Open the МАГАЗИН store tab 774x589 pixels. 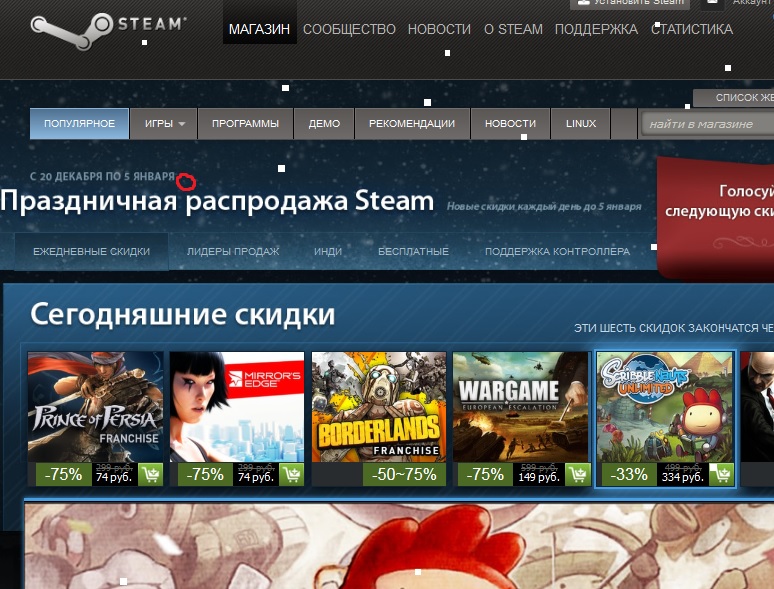(x=260, y=29)
